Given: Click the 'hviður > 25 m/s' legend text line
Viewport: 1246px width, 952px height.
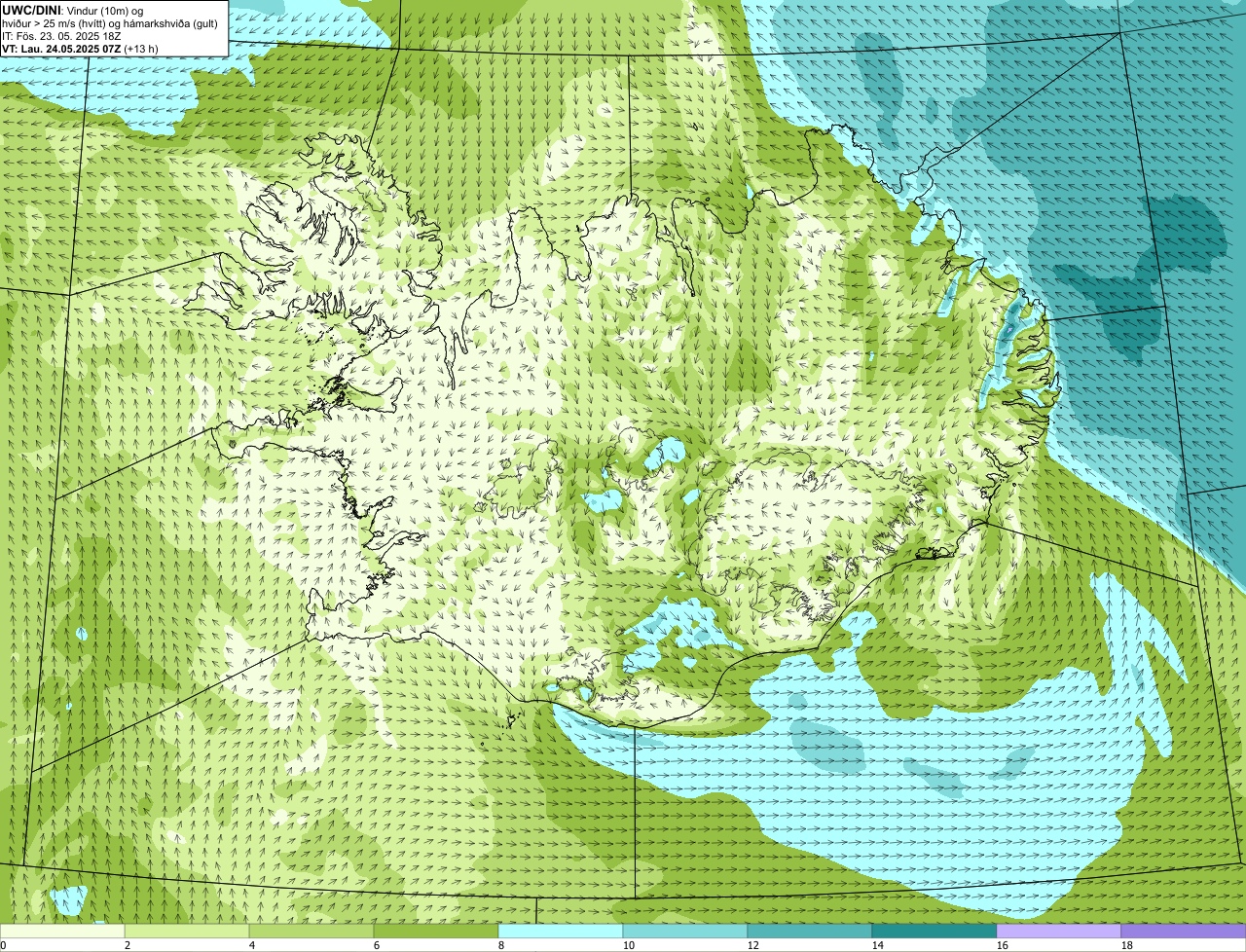Looking at the screenshot, I should 110,22.
